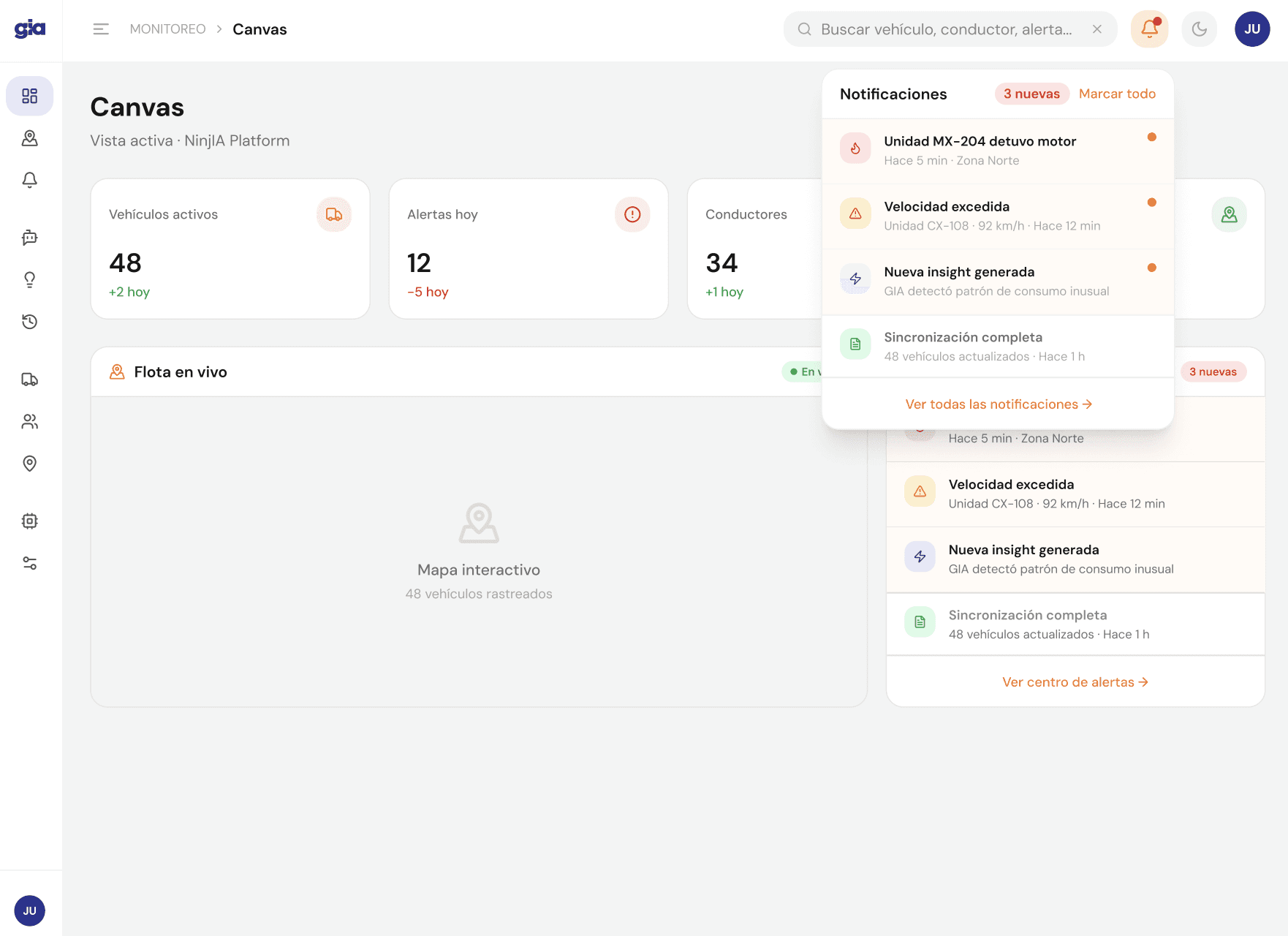Click the truck icon on Vehículos activos card

click(334, 214)
